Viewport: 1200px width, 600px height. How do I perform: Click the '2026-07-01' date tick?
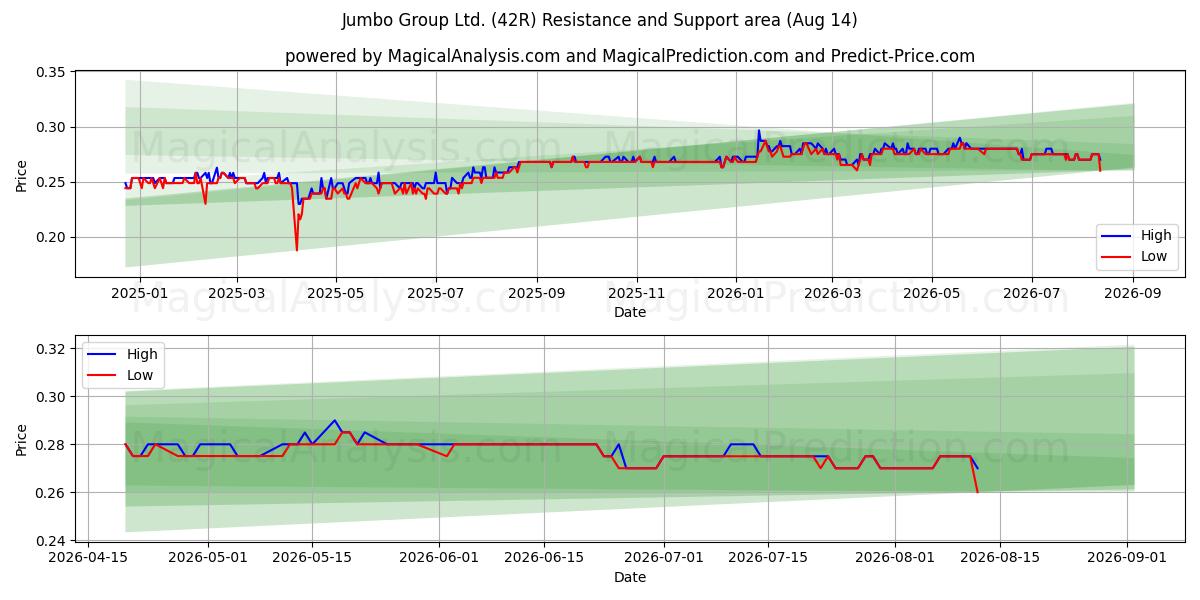[663, 558]
